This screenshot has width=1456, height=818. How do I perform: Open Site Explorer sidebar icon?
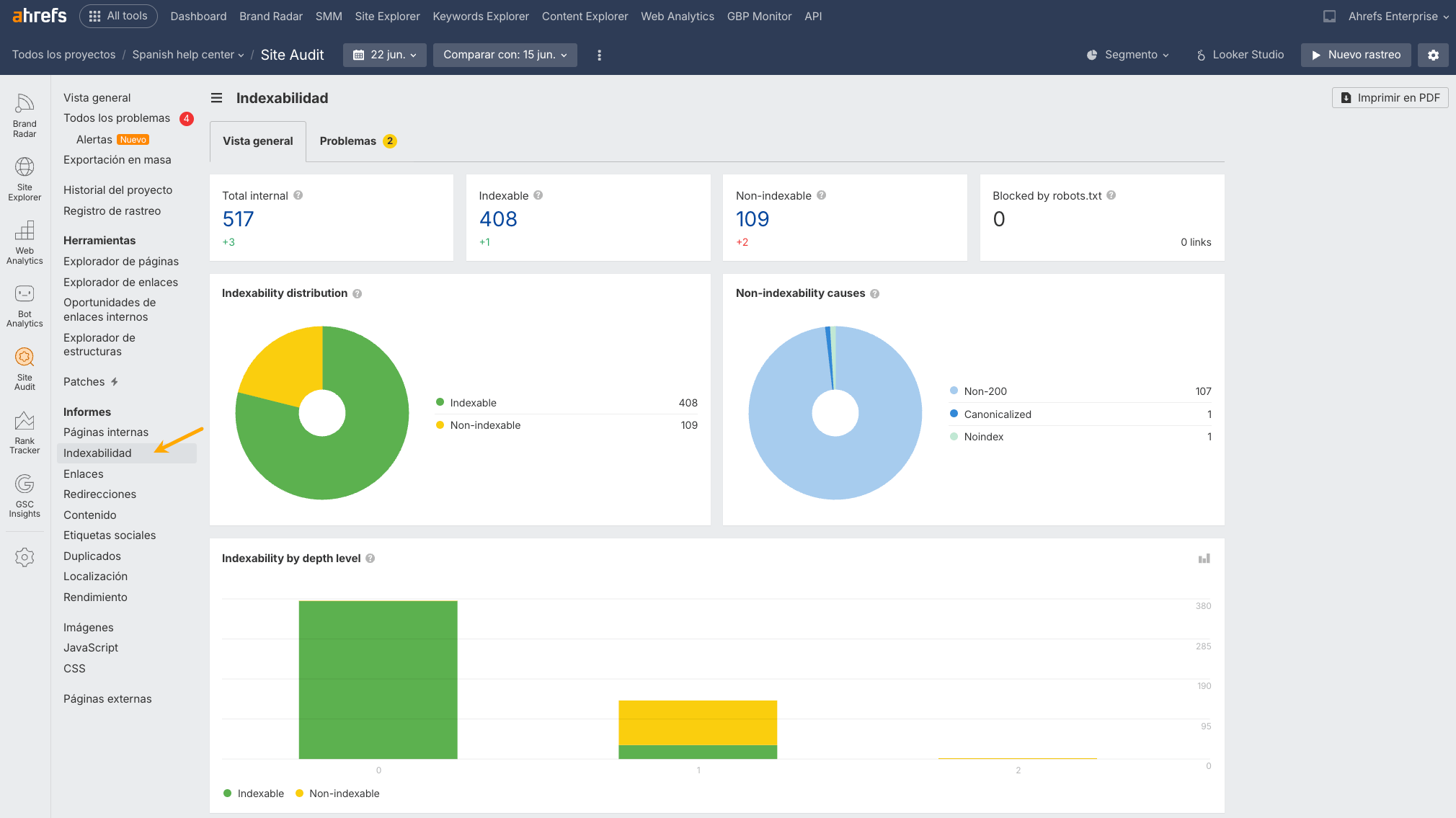(25, 179)
